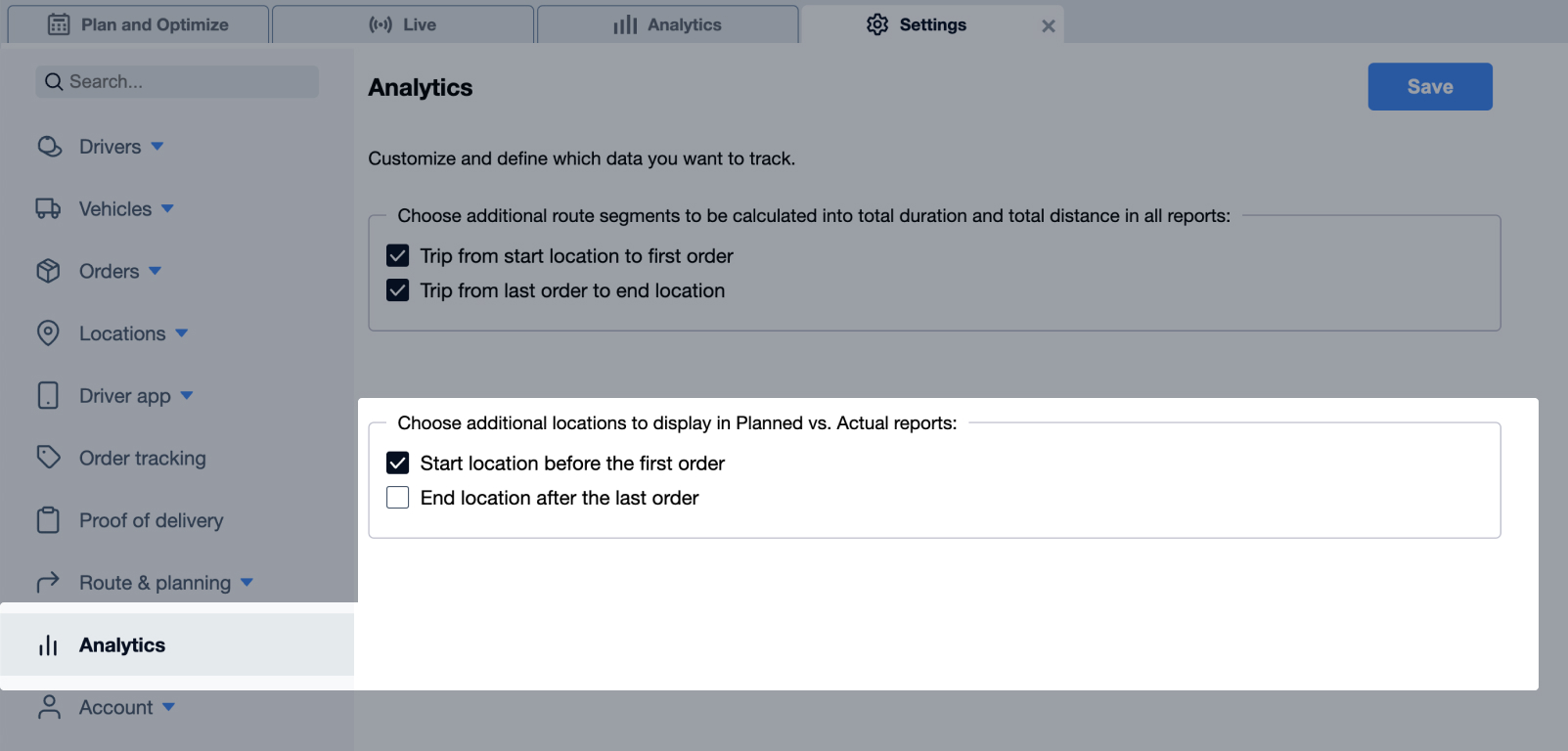
Task: Expand the Vehicles section arrow
Action: click(167, 208)
